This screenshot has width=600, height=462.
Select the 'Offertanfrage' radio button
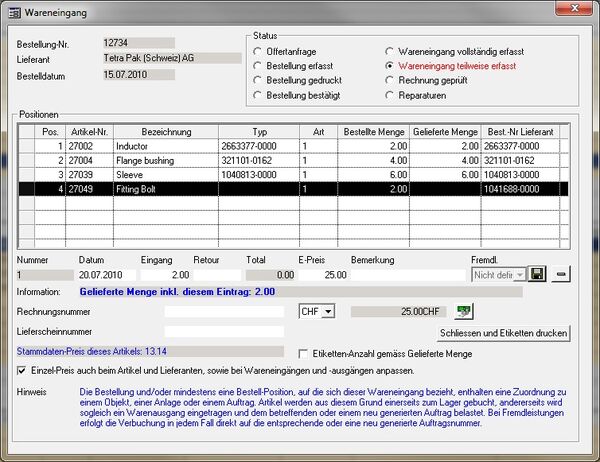pos(260,50)
